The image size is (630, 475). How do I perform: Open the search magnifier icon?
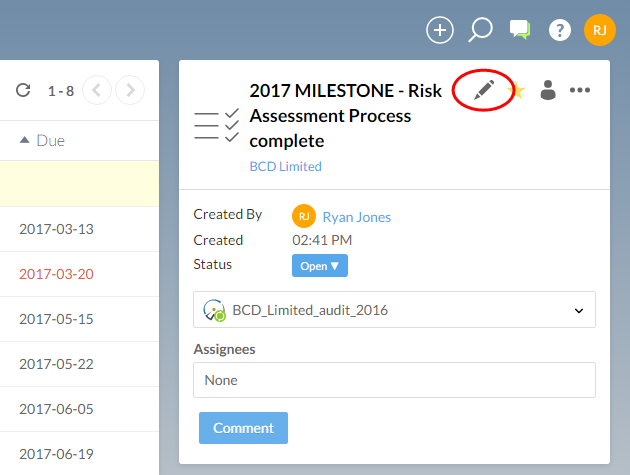pyautogui.click(x=480, y=30)
